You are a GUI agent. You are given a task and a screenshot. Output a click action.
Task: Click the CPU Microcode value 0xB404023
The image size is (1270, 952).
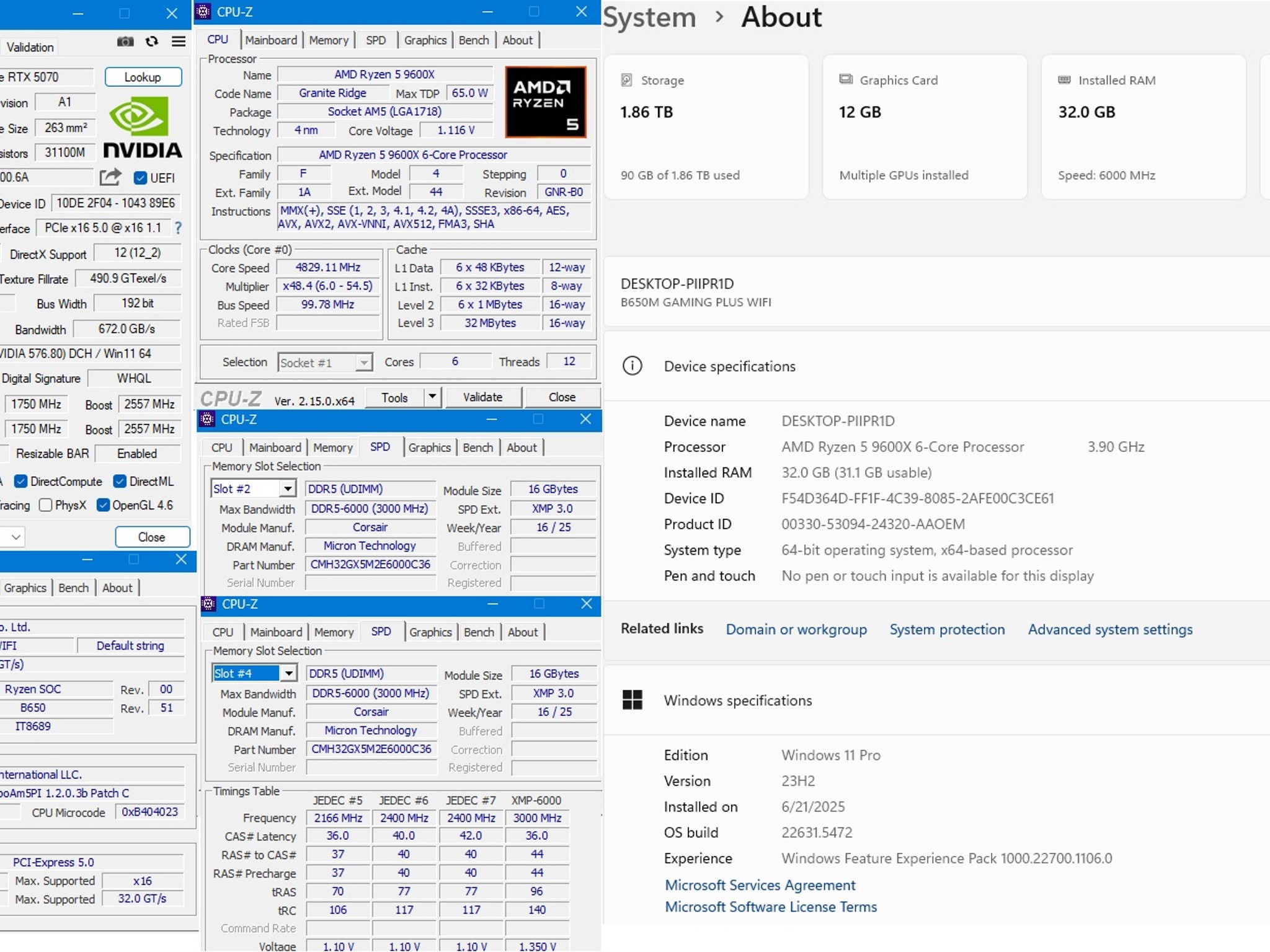point(149,812)
